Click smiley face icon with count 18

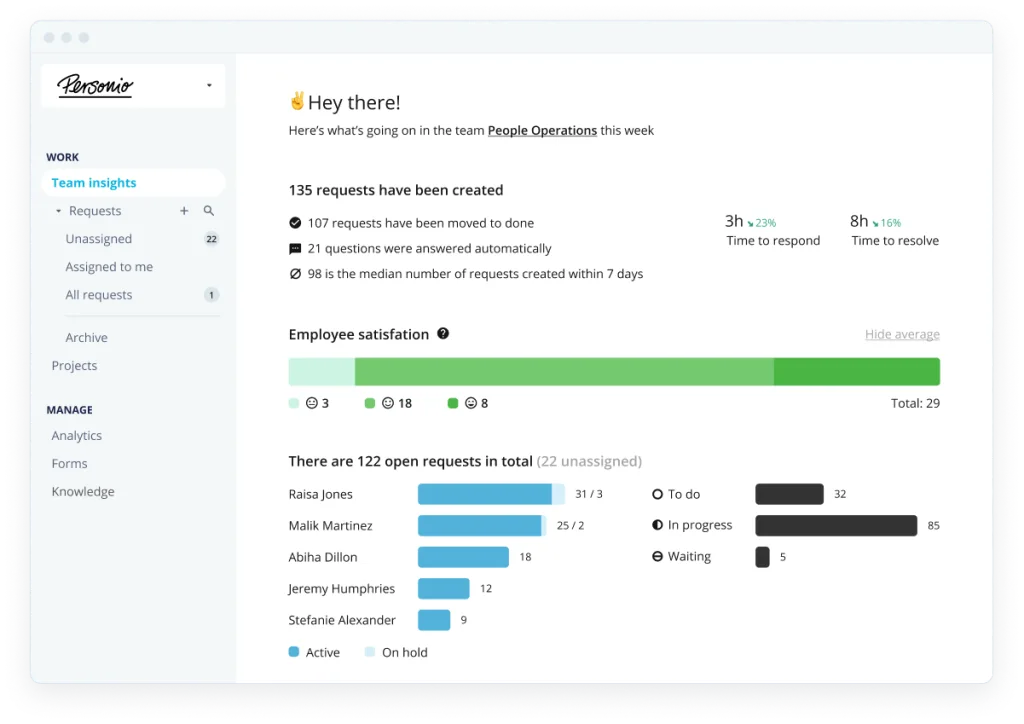pos(388,403)
